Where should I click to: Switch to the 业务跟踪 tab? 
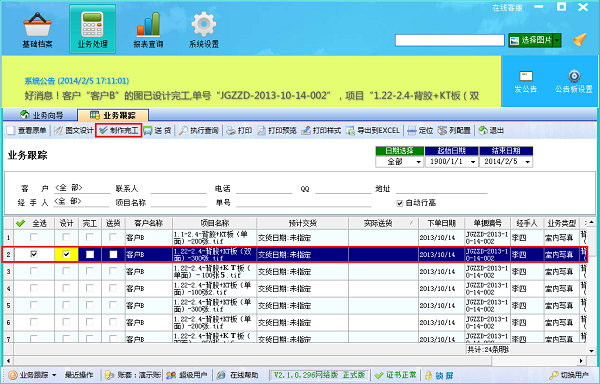click(x=113, y=115)
